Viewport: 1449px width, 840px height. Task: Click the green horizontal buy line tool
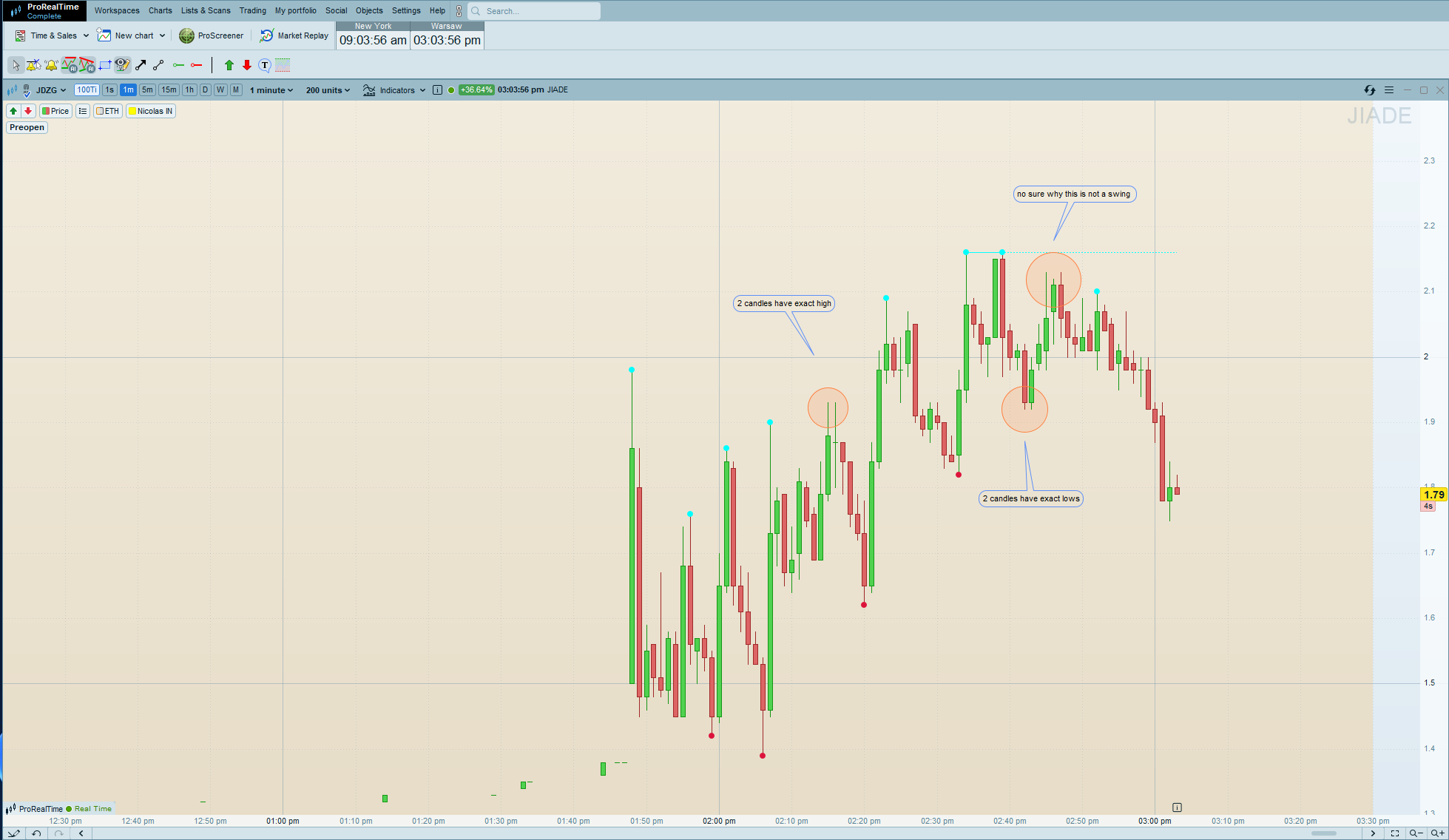coord(178,66)
